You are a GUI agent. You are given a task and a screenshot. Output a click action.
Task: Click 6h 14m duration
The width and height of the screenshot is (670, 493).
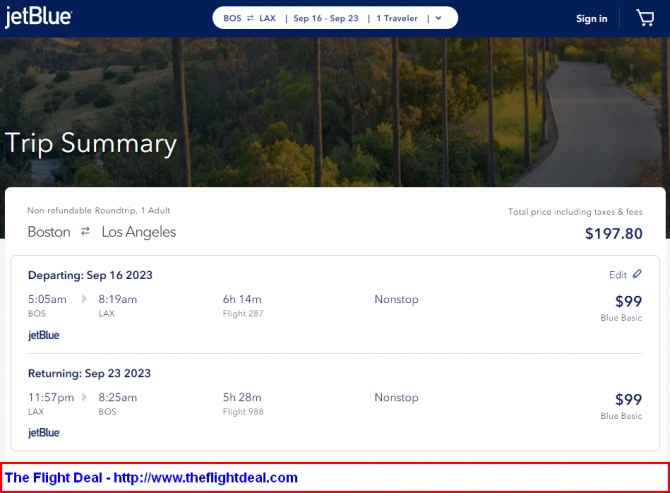(x=242, y=299)
